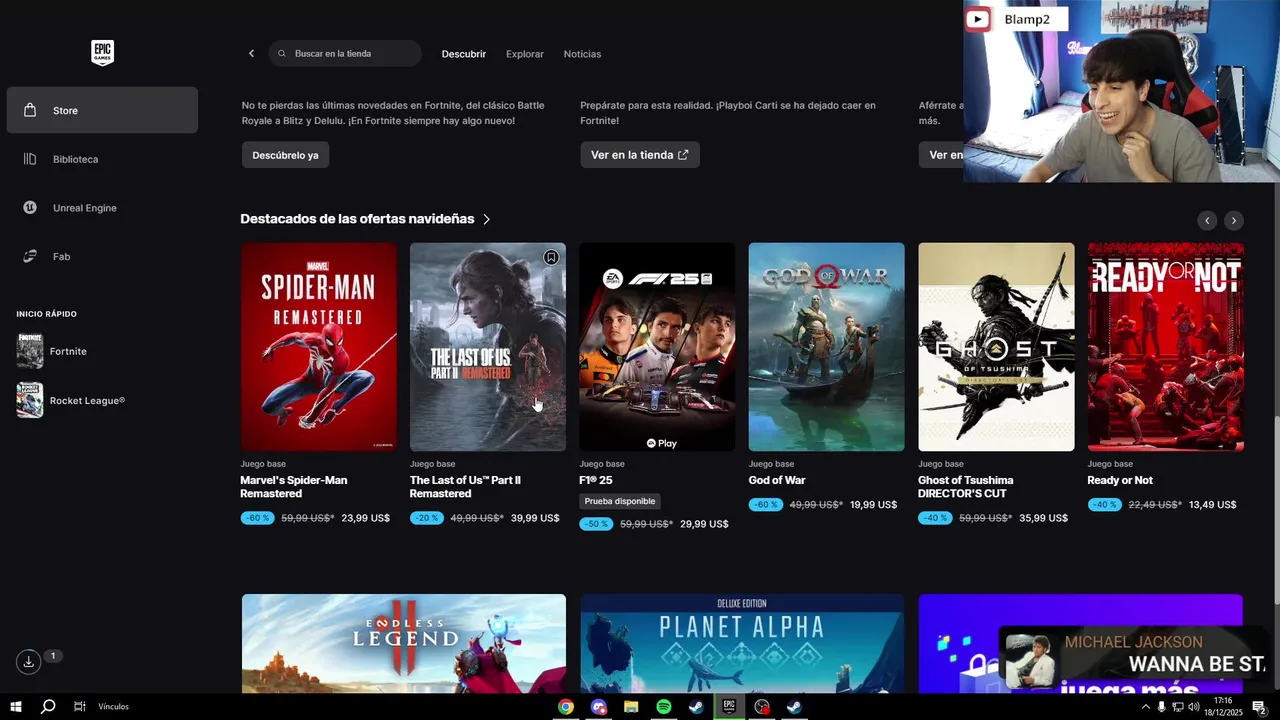Add The Last of Us to wishlist icon

[551, 258]
